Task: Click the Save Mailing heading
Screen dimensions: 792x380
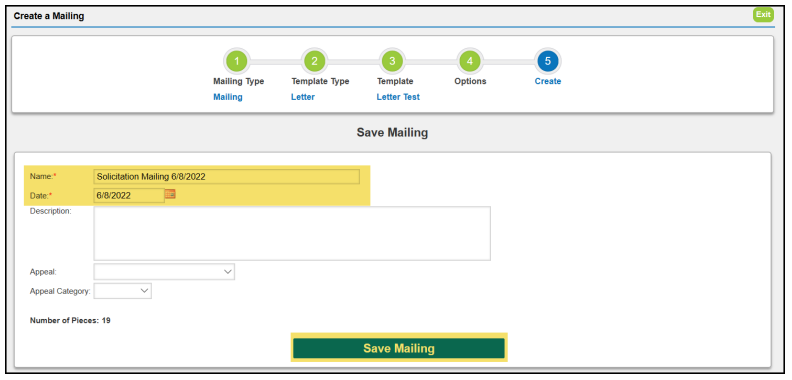Action: click(392, 133)
